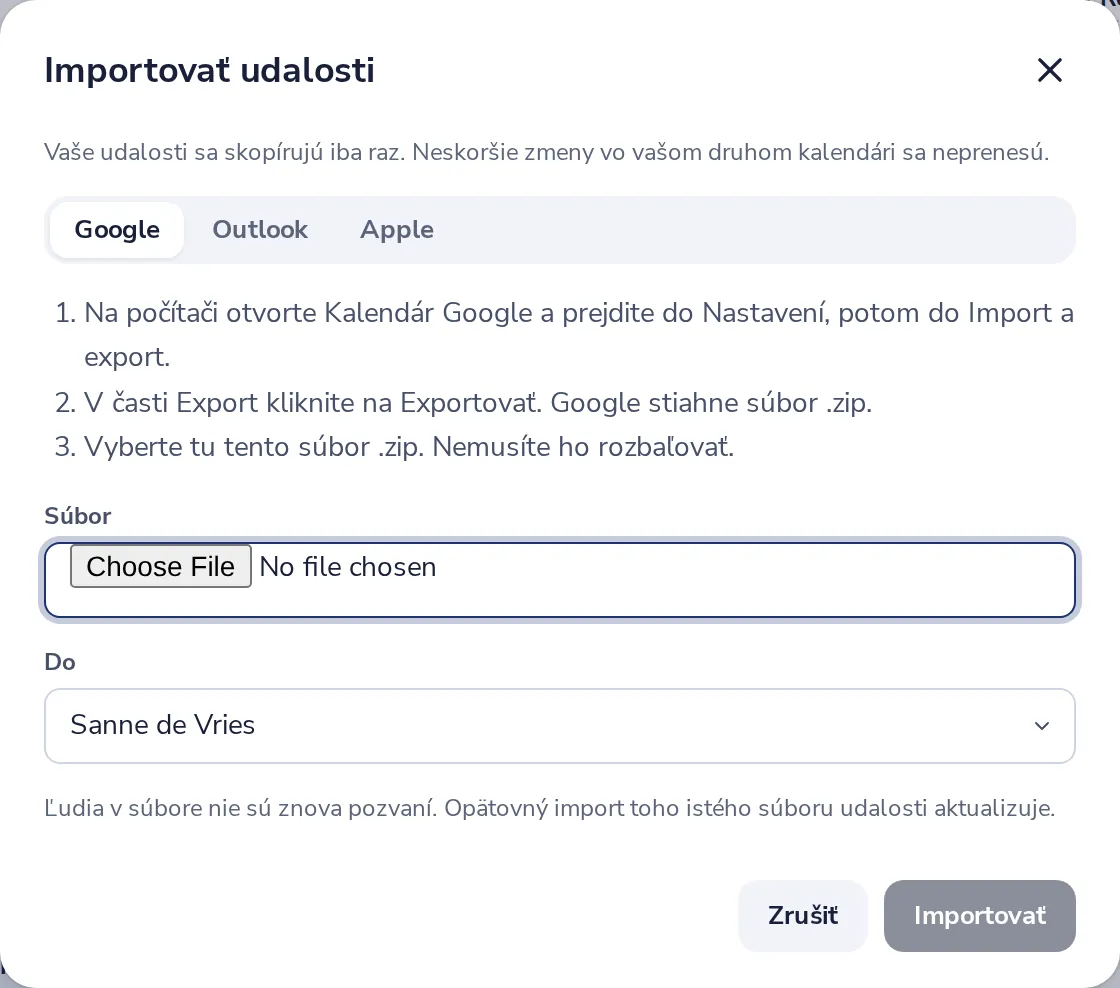Screen dimensions: 1120x988
Task: Click the 'Ľudia v súbore' hint text
Action: [549, 808]
